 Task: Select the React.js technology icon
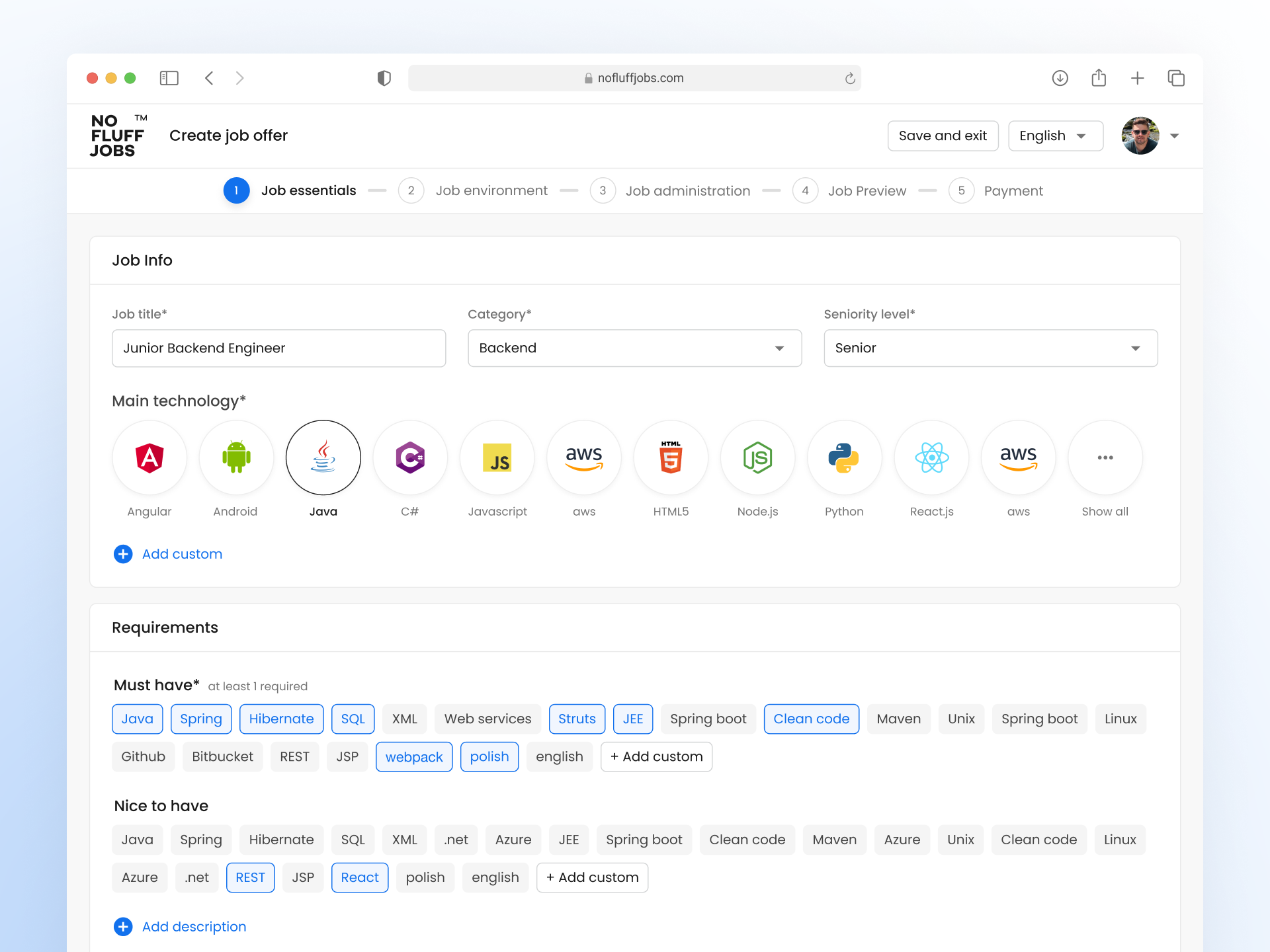pos(931,457)
